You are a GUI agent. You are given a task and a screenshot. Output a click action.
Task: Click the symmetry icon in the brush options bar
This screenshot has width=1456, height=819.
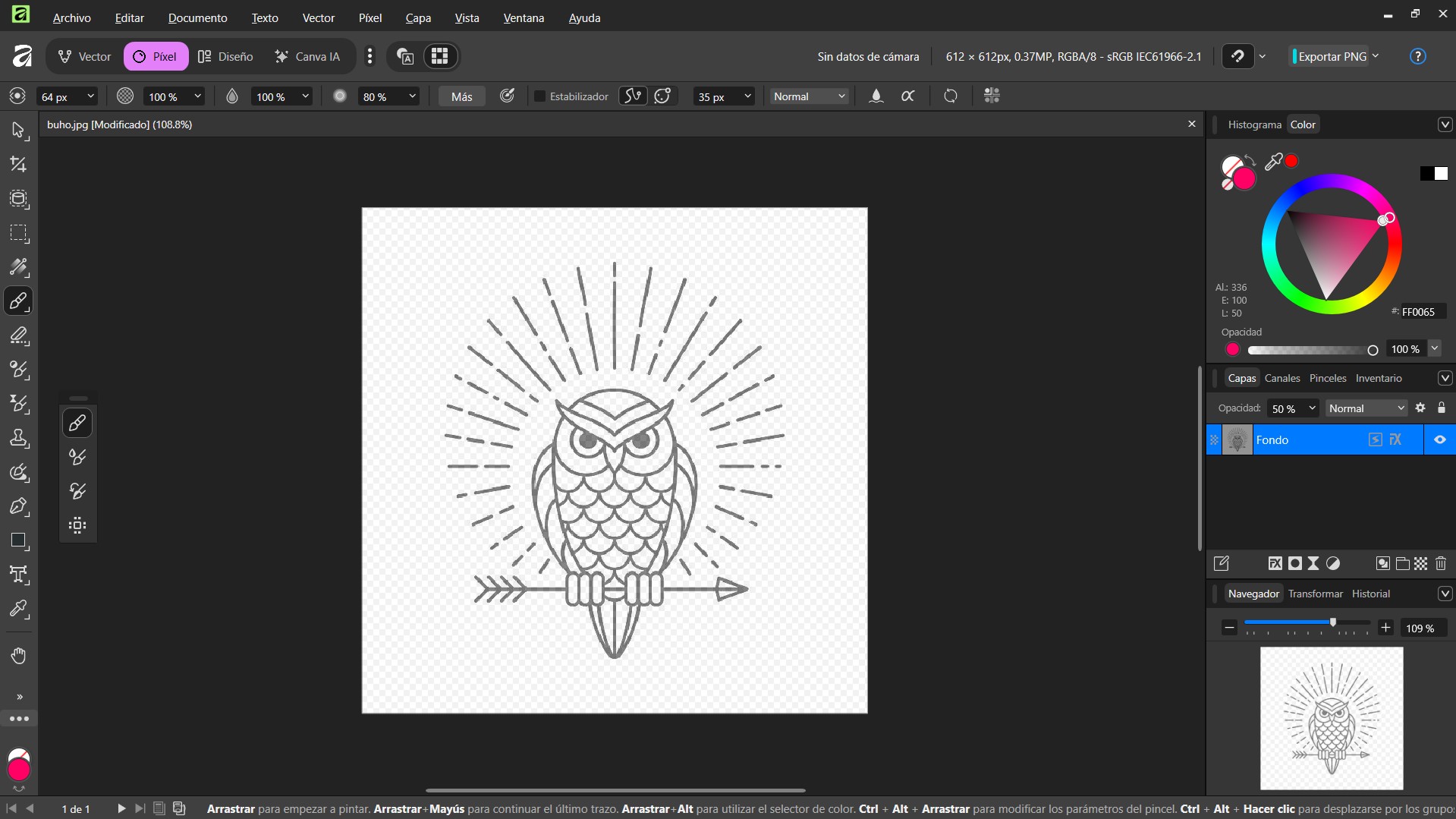992,96
